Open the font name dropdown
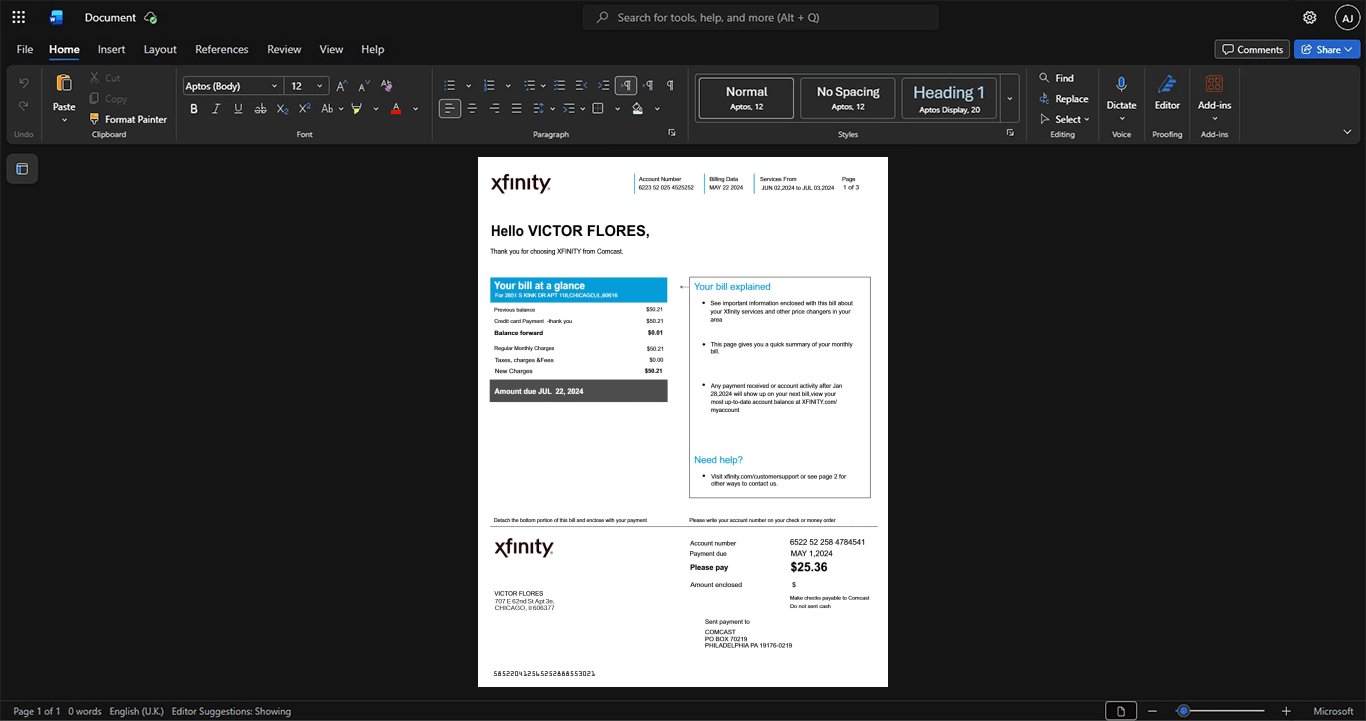 click(x=275, y=86)
